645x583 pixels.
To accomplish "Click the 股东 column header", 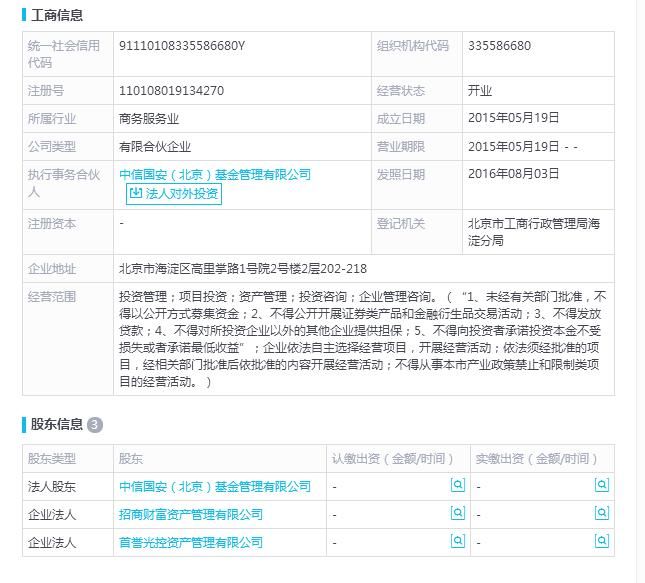I will 131,459.
